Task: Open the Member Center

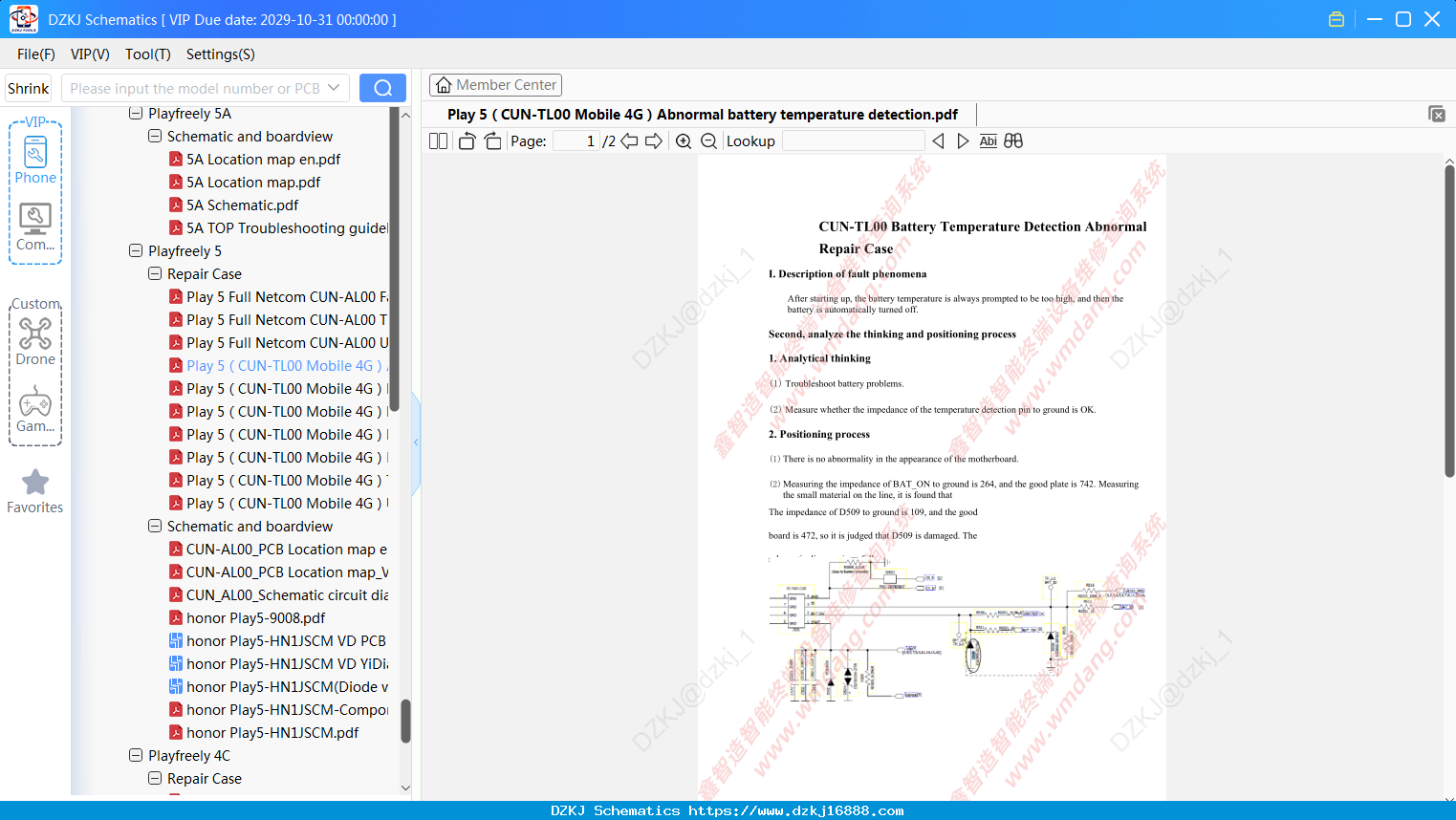Action: (x=495, y=85)
